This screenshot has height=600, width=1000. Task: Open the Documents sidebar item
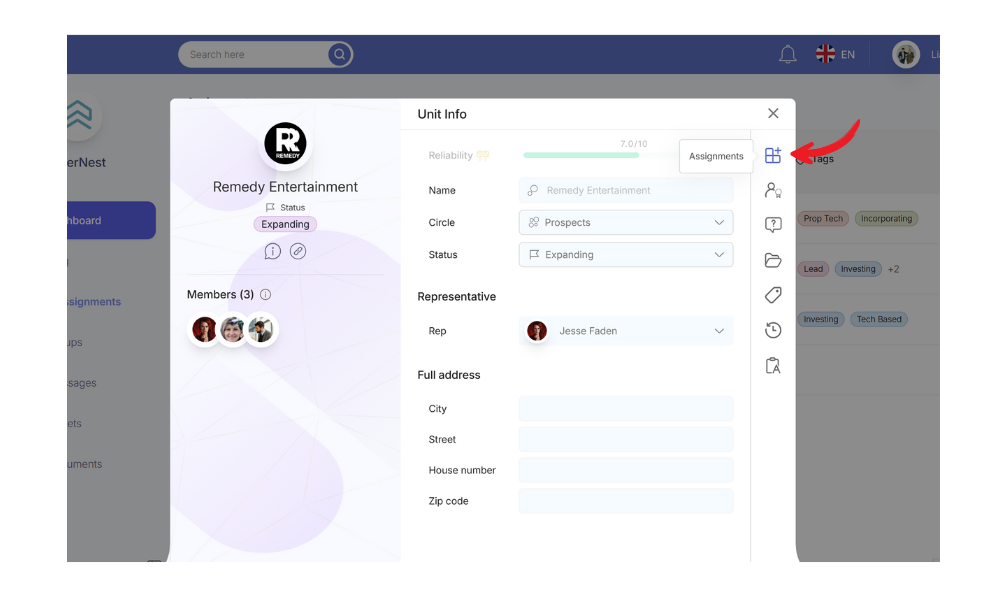coord(85,464)
